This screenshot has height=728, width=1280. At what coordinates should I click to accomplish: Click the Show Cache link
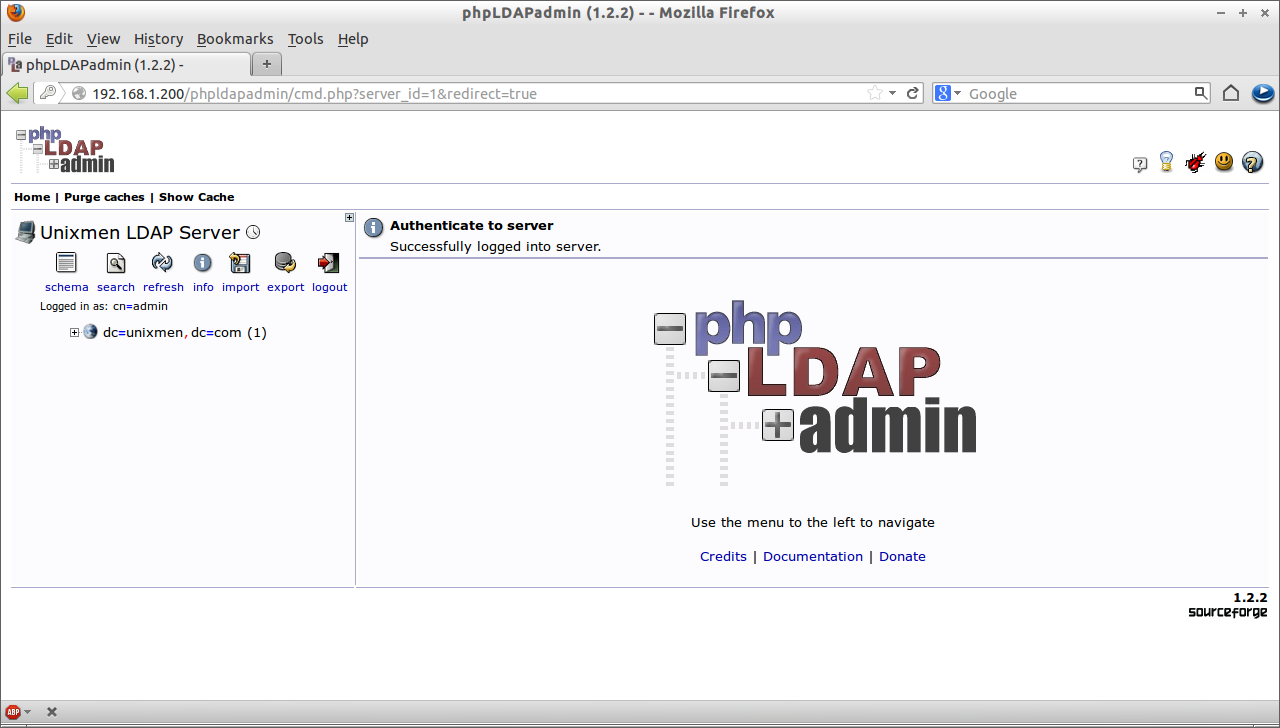[x=196, y=197]
